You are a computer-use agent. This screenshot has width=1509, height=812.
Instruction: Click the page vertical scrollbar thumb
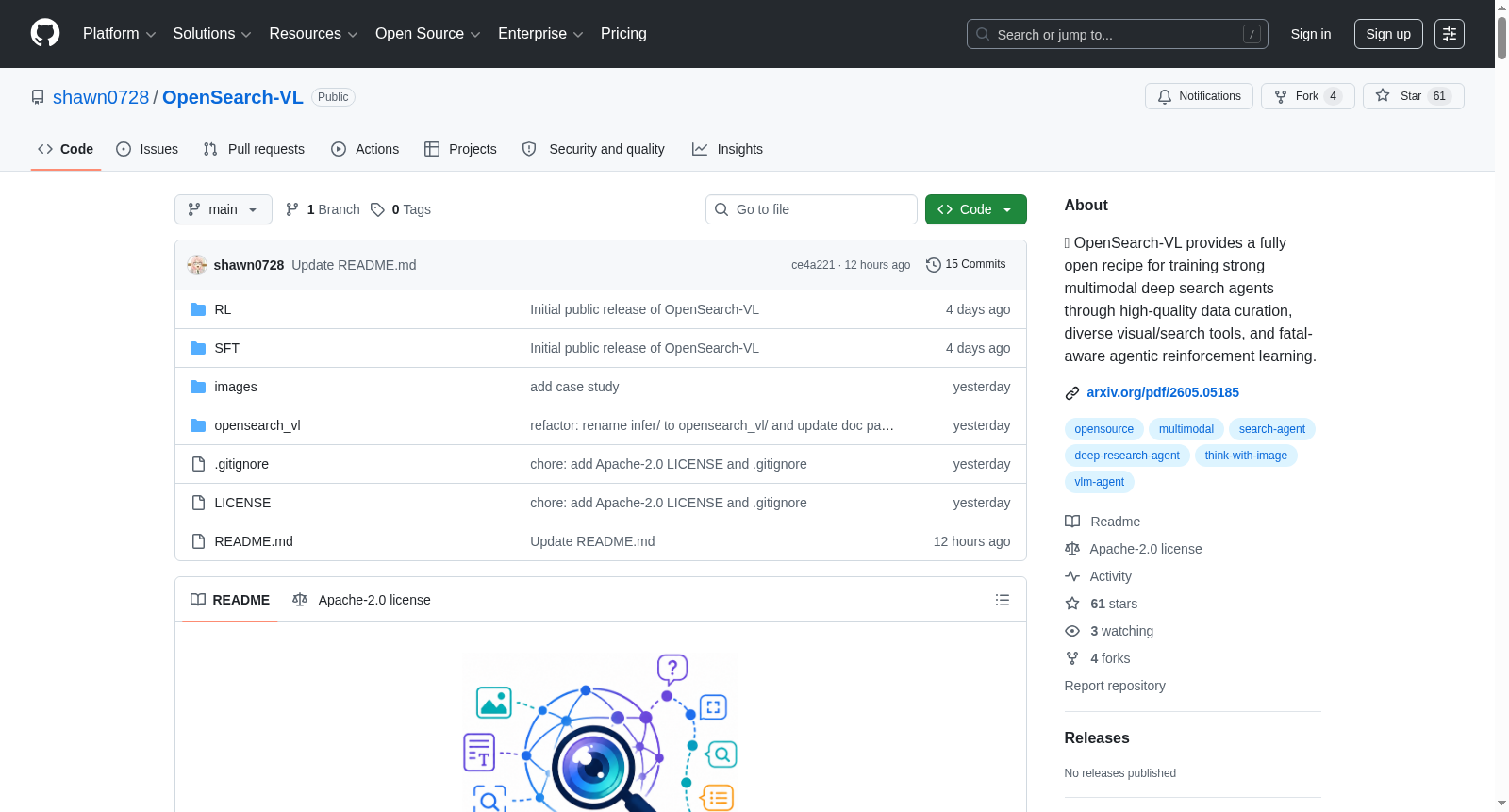[1501, 38]
